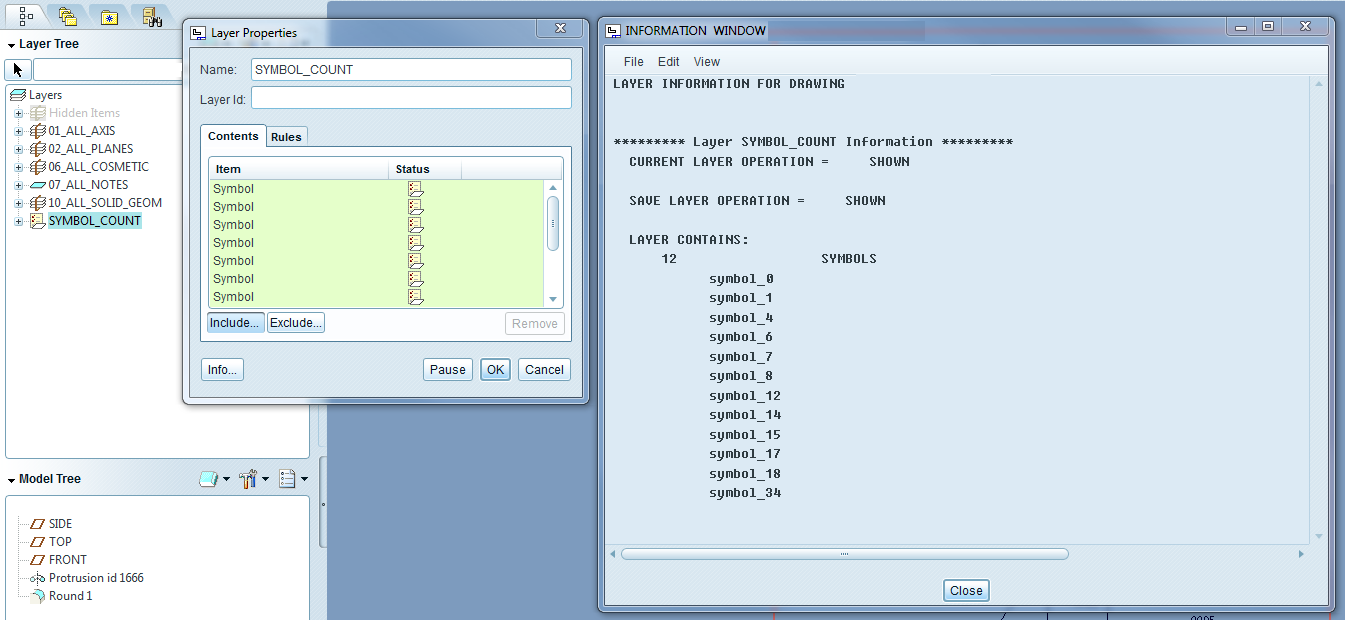Activate the selection arrow tool in Layer Tree

(x=18, y=70)
